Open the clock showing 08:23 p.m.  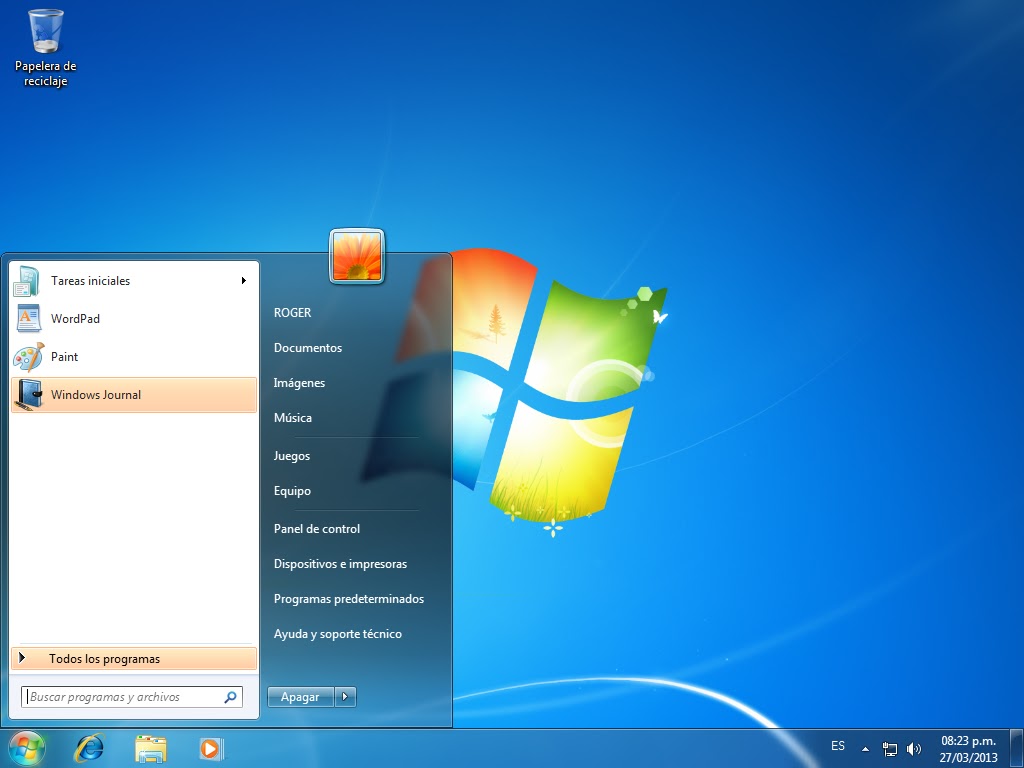968,749
